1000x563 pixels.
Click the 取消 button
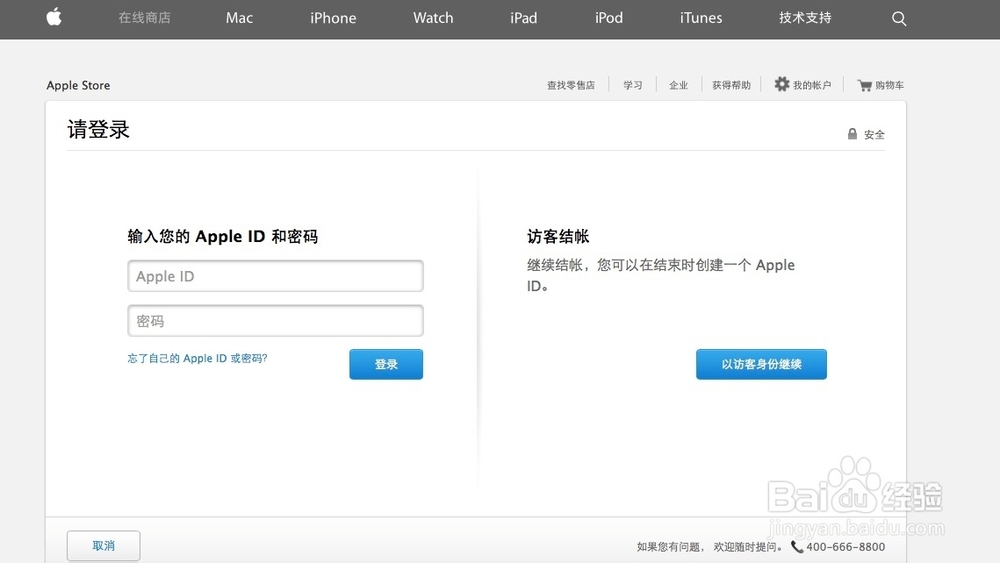(x=103, y=546)
